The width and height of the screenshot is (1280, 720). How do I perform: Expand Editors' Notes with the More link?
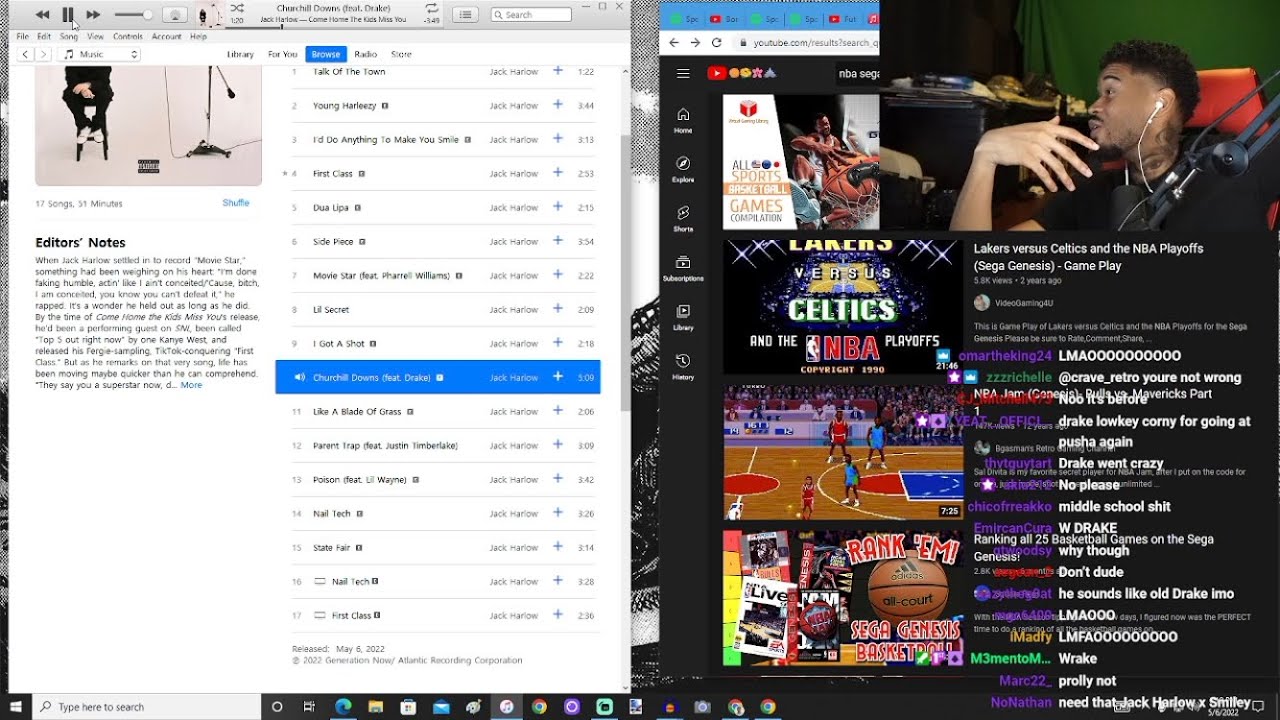(191, 385)
